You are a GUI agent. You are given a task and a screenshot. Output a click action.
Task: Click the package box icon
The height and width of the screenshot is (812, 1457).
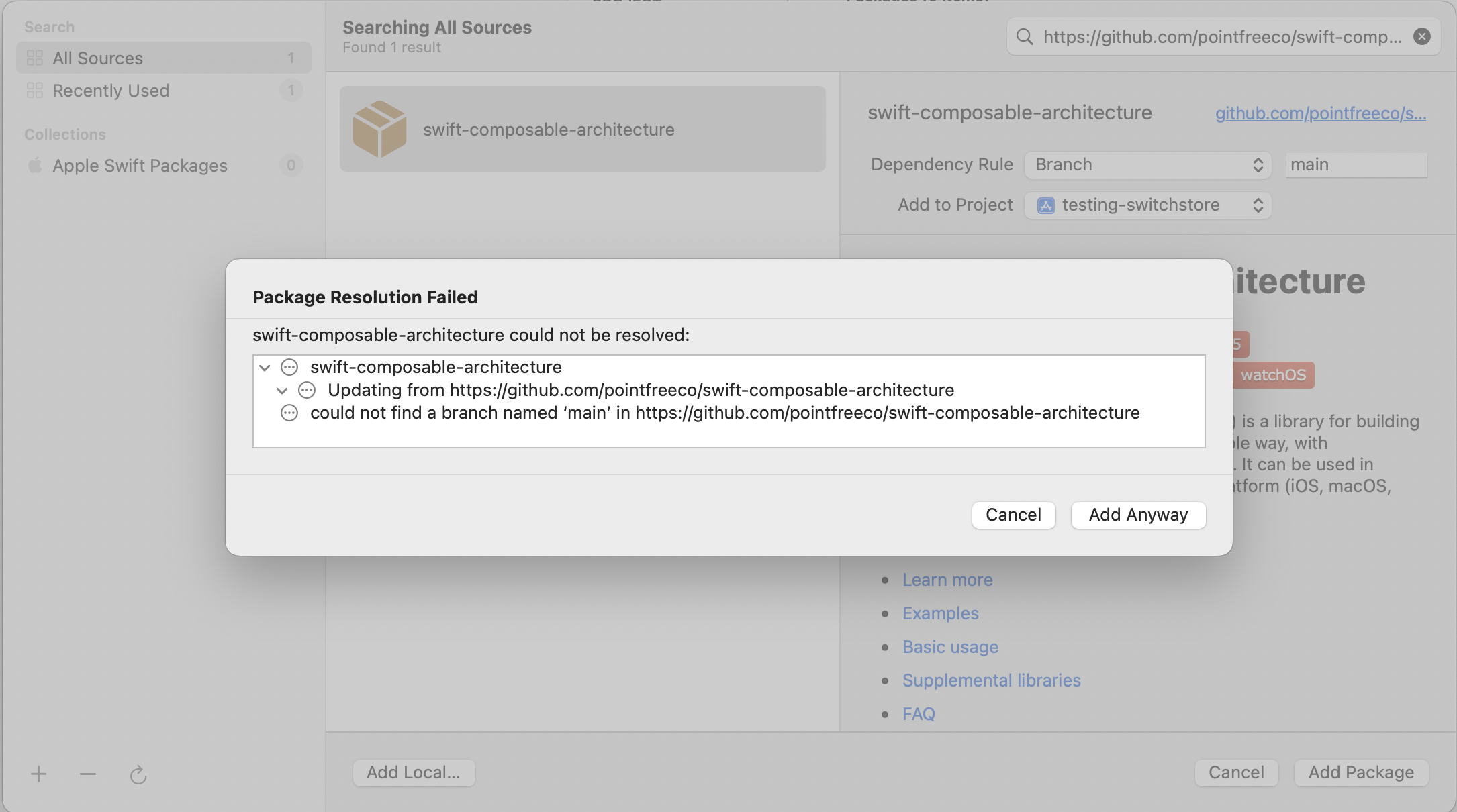click(x=379, y=129)
